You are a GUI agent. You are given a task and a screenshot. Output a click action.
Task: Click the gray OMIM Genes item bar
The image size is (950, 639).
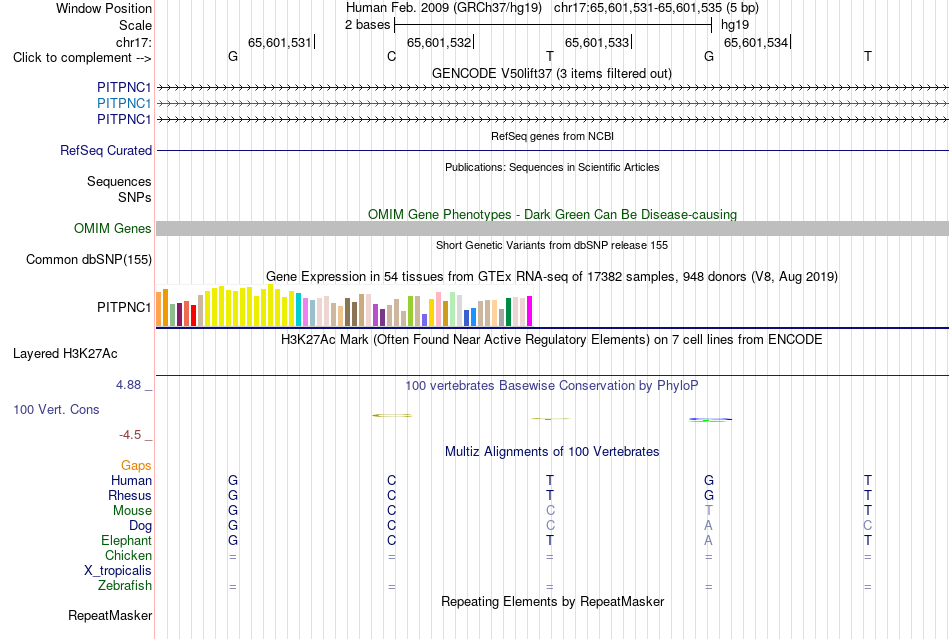coord(552,228)
